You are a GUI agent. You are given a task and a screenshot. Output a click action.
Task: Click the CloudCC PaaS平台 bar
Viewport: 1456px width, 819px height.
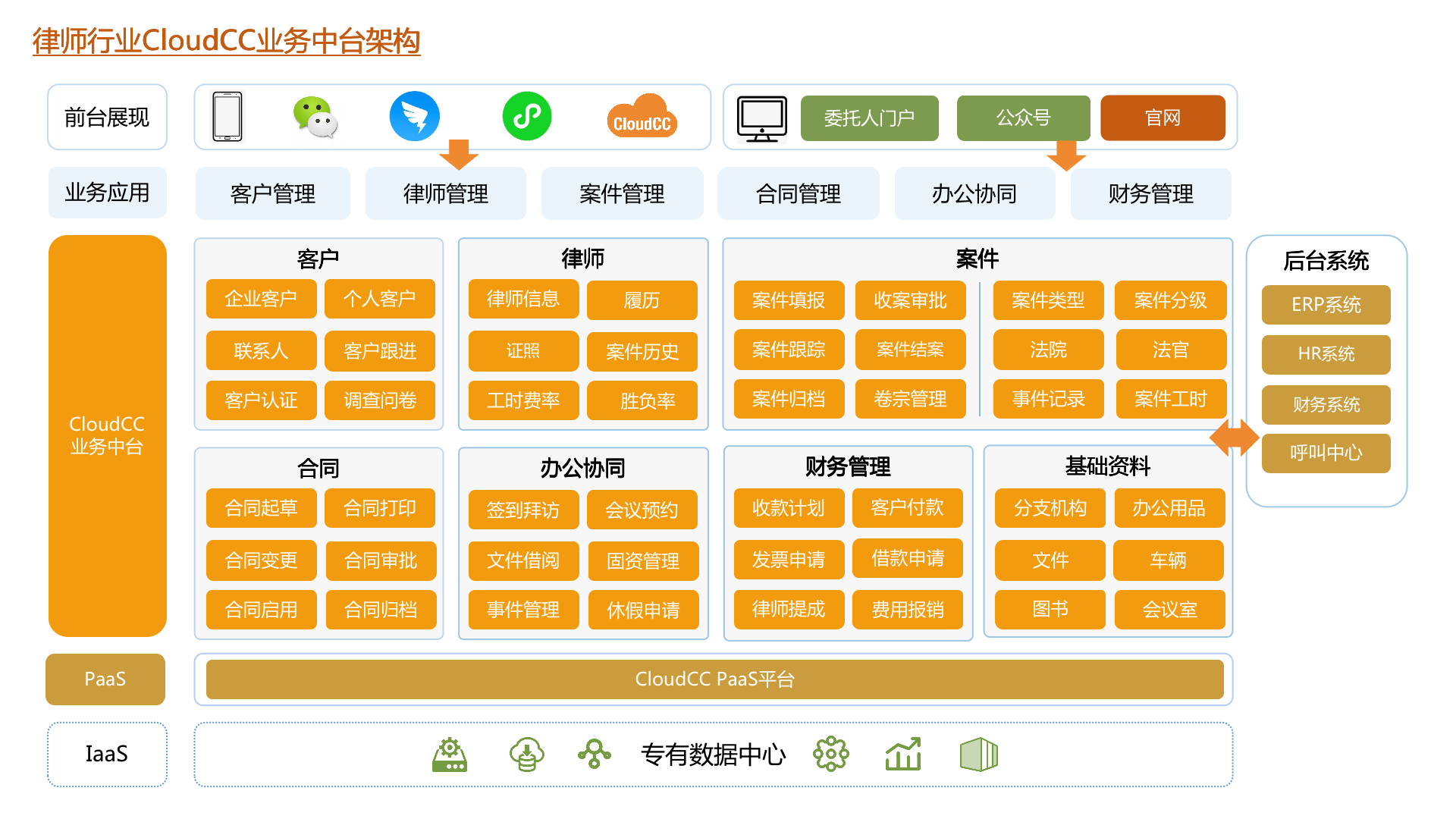click(714, 679)
